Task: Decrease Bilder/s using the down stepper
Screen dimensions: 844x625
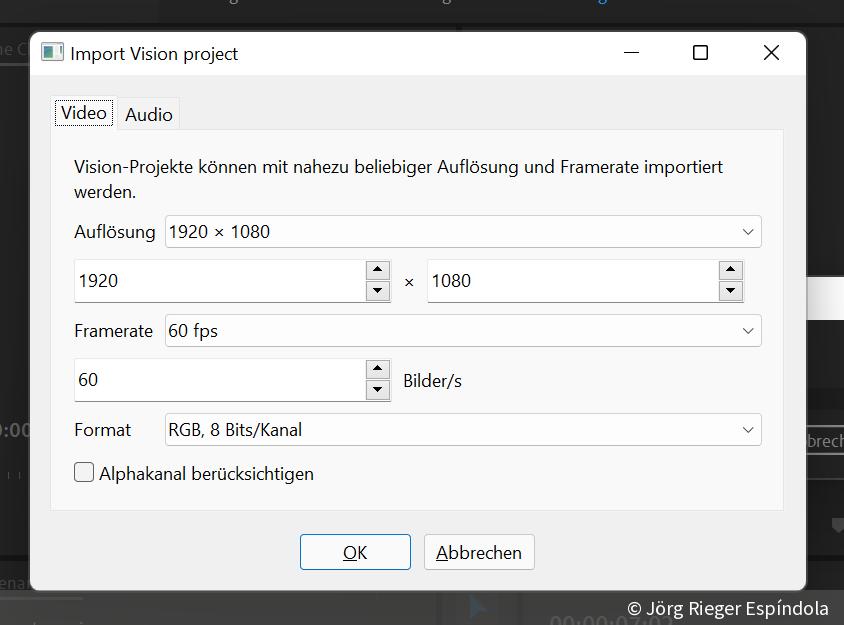Action: 378,390
